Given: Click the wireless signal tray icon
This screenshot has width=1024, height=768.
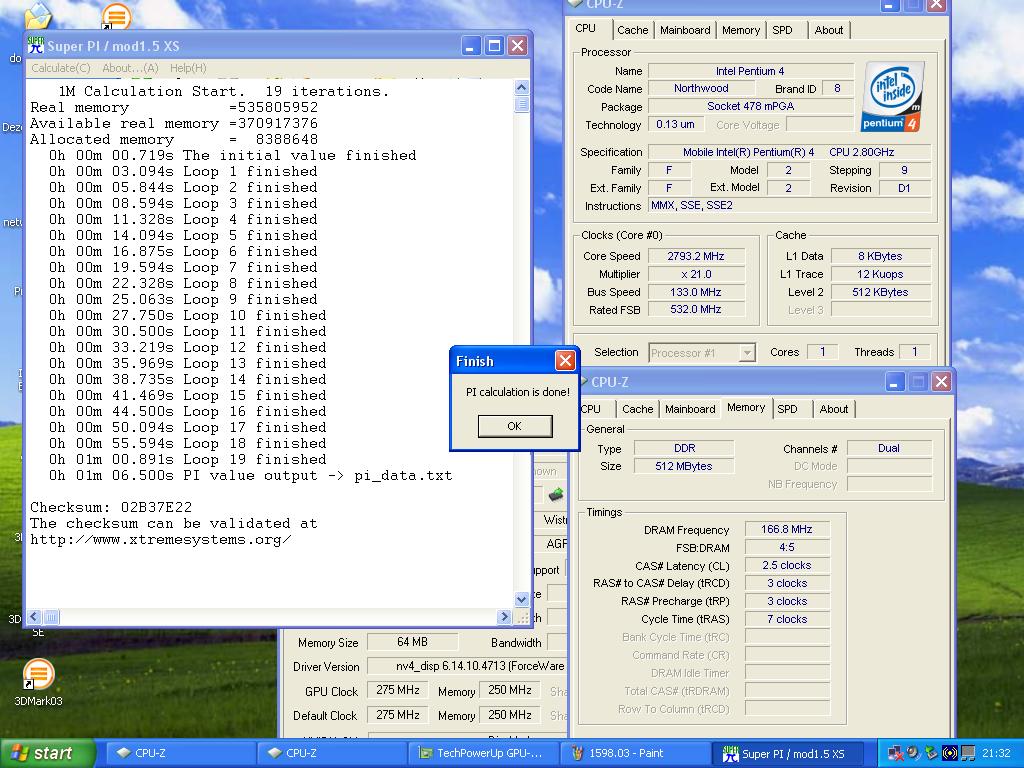Looking at the screenshot, I should pos(950,753).
